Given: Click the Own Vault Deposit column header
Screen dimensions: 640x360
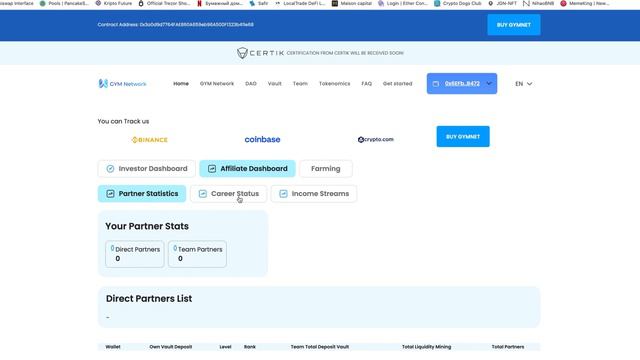Looking at the screenshot, I should [x=171, y=347].
